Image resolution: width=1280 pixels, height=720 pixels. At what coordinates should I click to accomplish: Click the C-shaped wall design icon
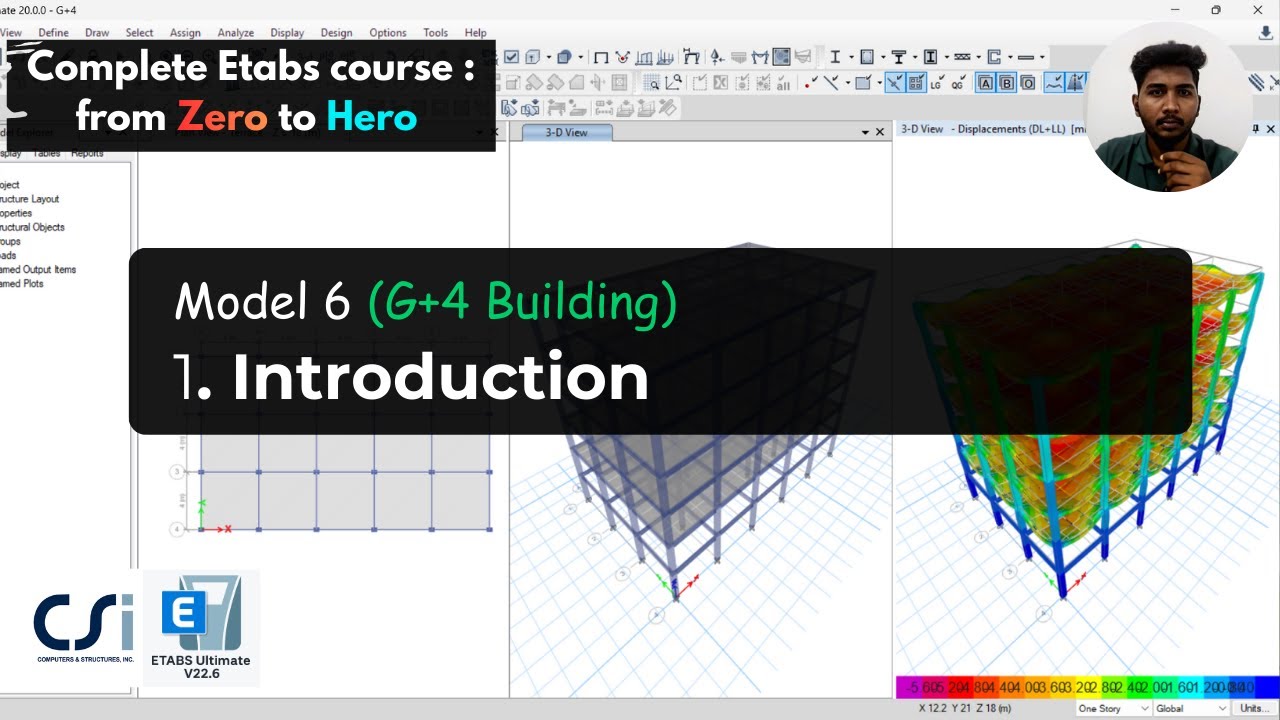coord(994,57)
